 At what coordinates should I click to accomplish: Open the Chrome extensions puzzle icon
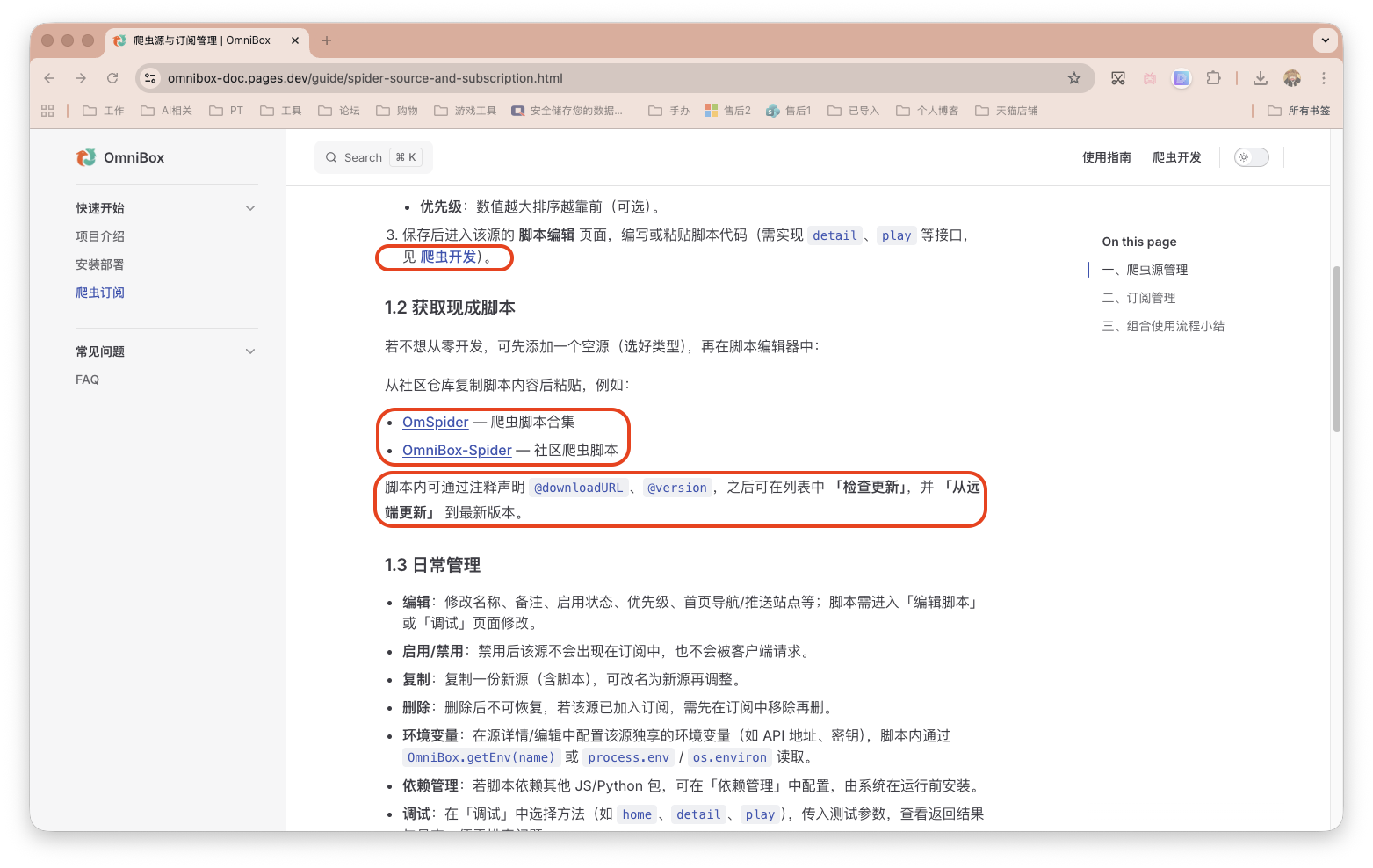coord(1213,78)
